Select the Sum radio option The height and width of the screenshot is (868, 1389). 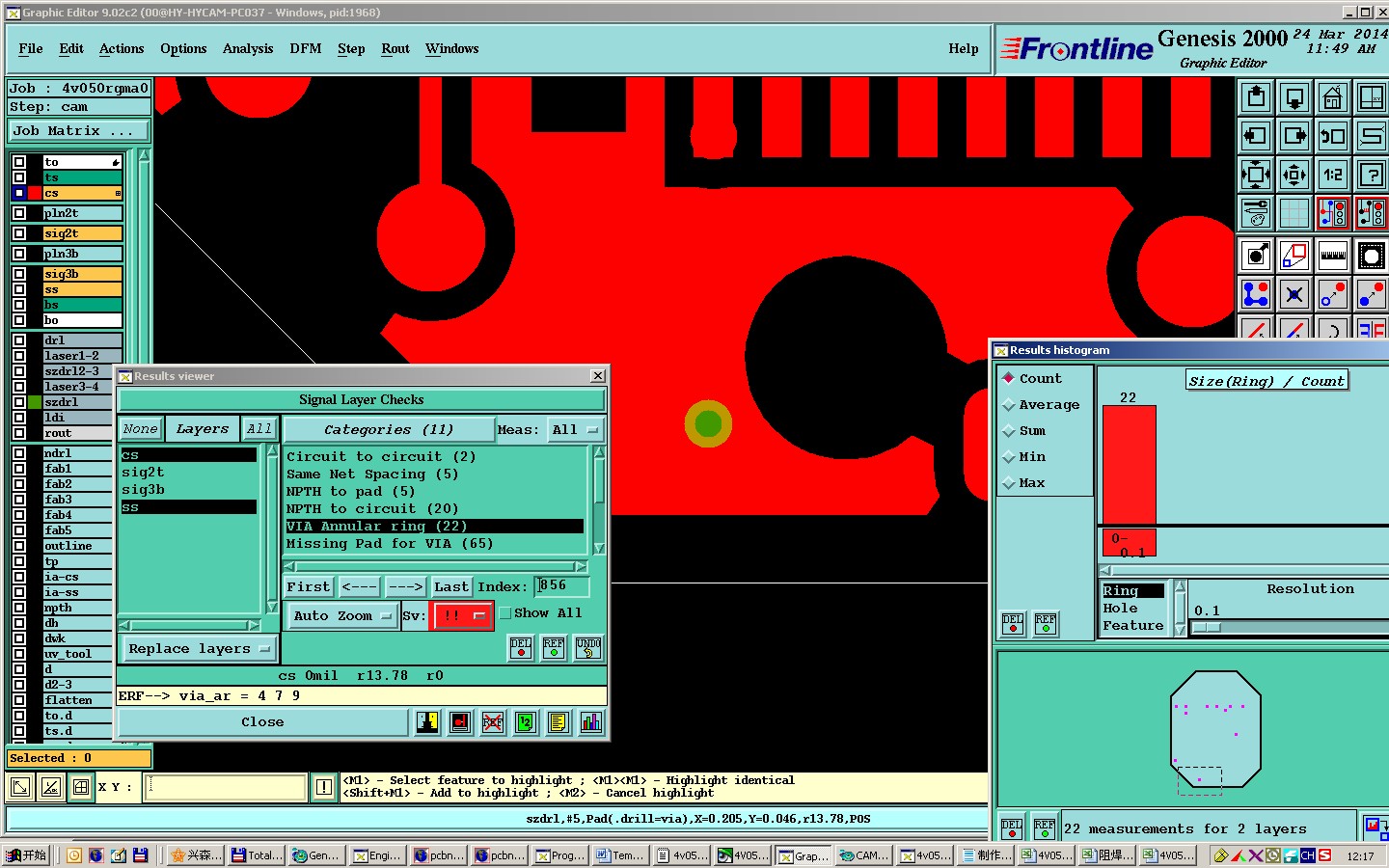[1009, 430]
